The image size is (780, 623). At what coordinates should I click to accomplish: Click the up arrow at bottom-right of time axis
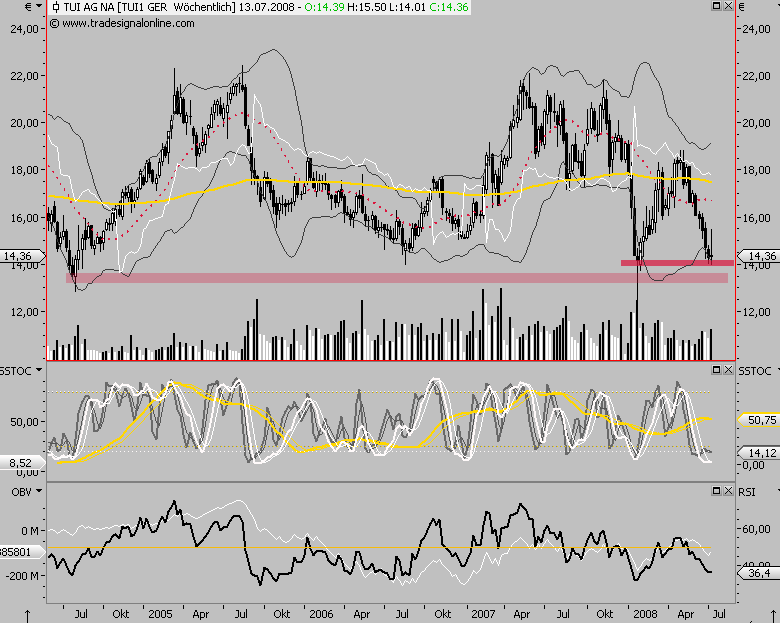pyautogui.click(x=749, y=613)
